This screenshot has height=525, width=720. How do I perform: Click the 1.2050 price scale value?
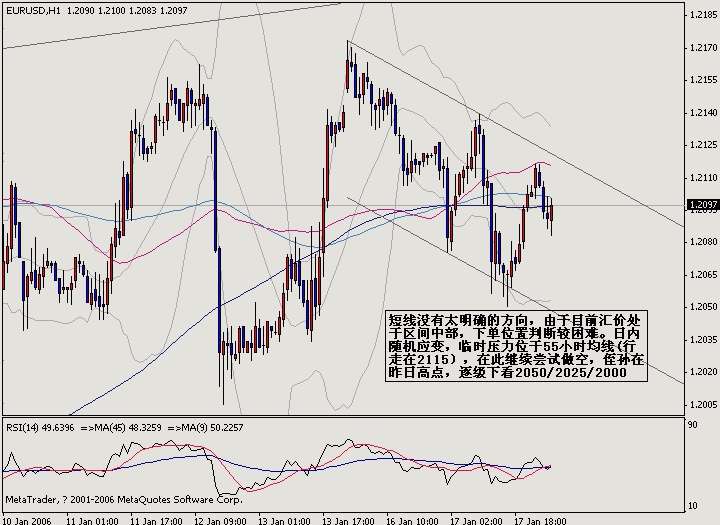pyautogui.click(x=703, y=307)
